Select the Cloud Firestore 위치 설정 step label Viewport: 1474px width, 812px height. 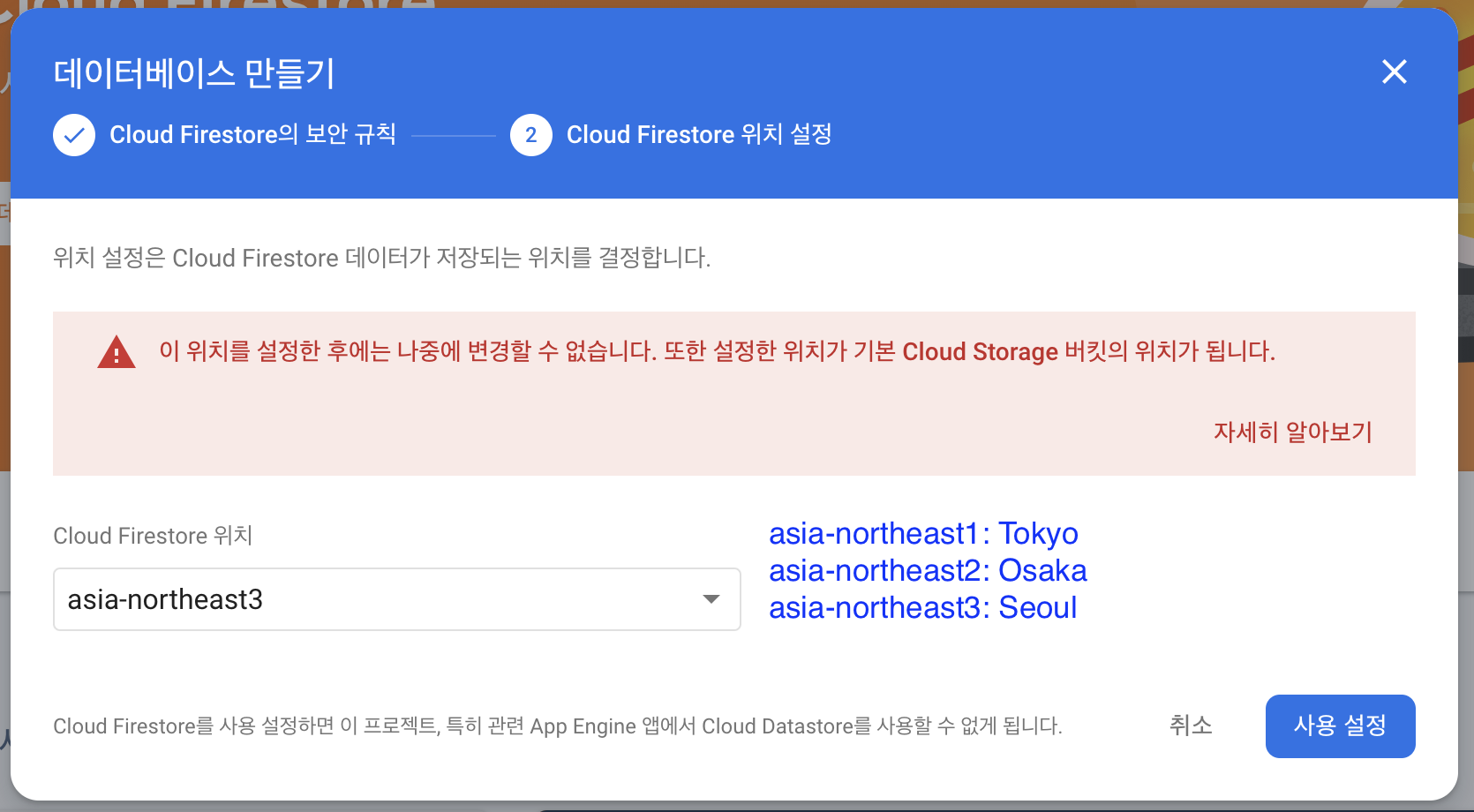[698, 134]
